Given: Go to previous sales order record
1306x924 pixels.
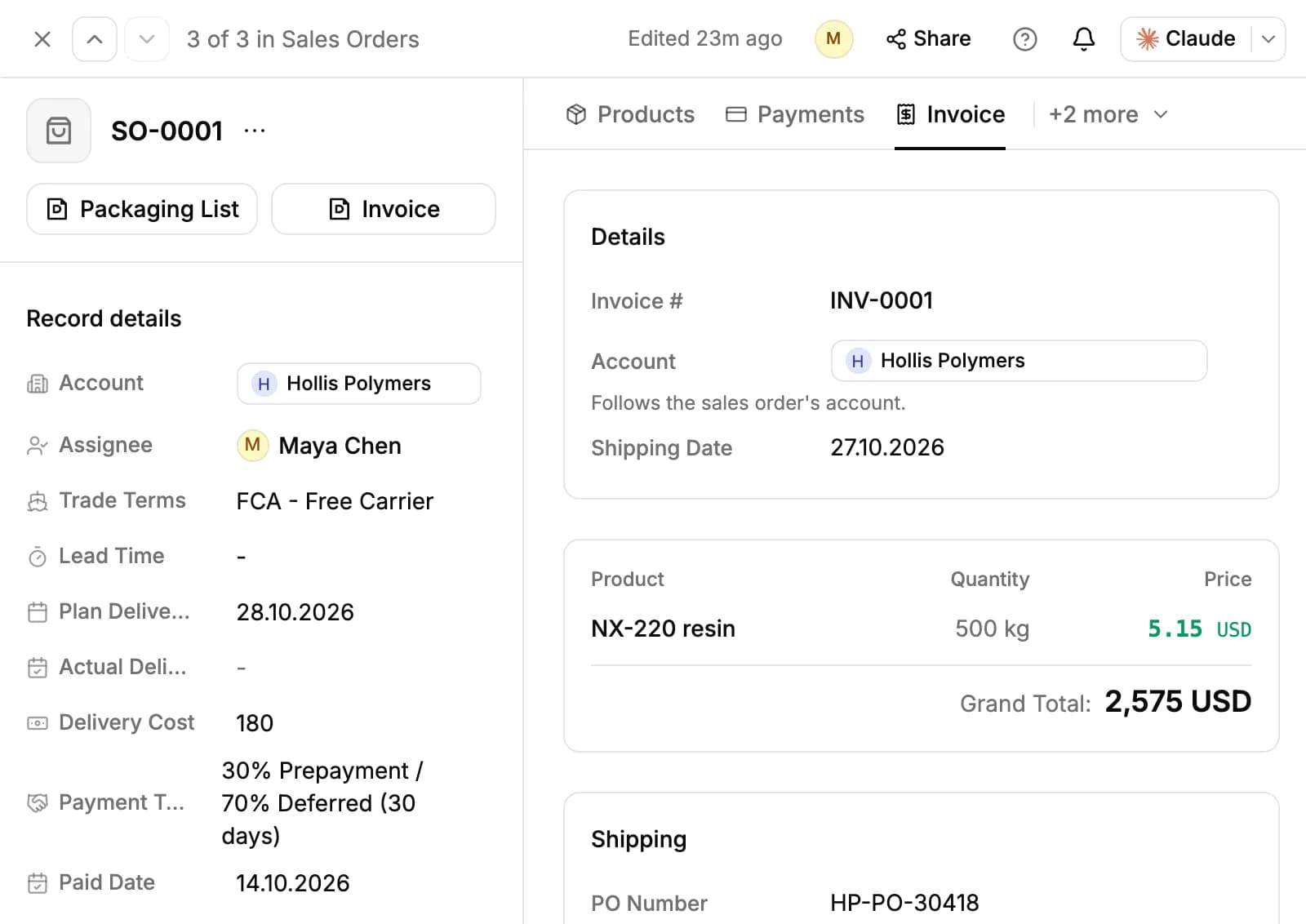Looking at the screenshot, I should click(x=95, y=39).
